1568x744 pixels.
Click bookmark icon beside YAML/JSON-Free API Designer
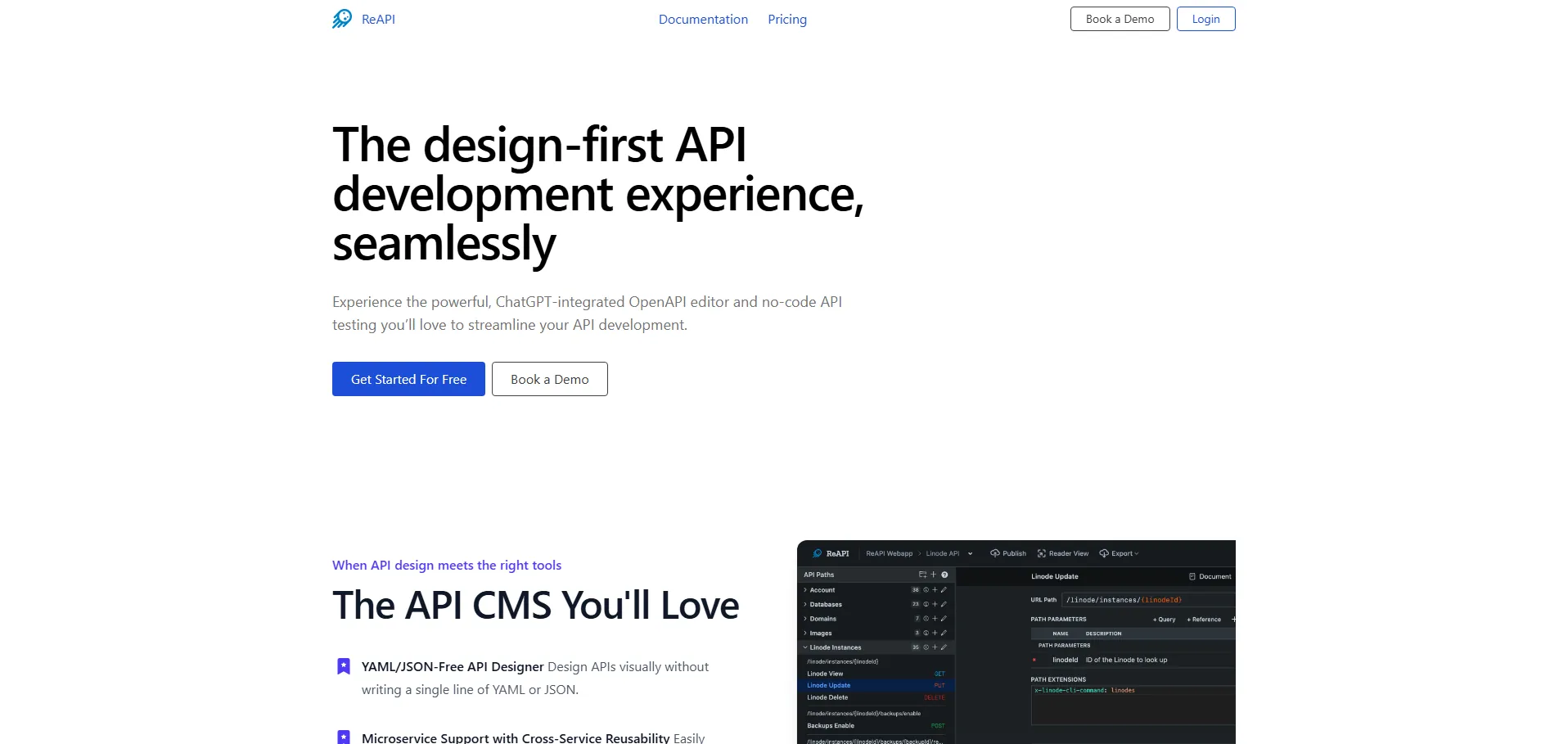click(x=344, y=666)
